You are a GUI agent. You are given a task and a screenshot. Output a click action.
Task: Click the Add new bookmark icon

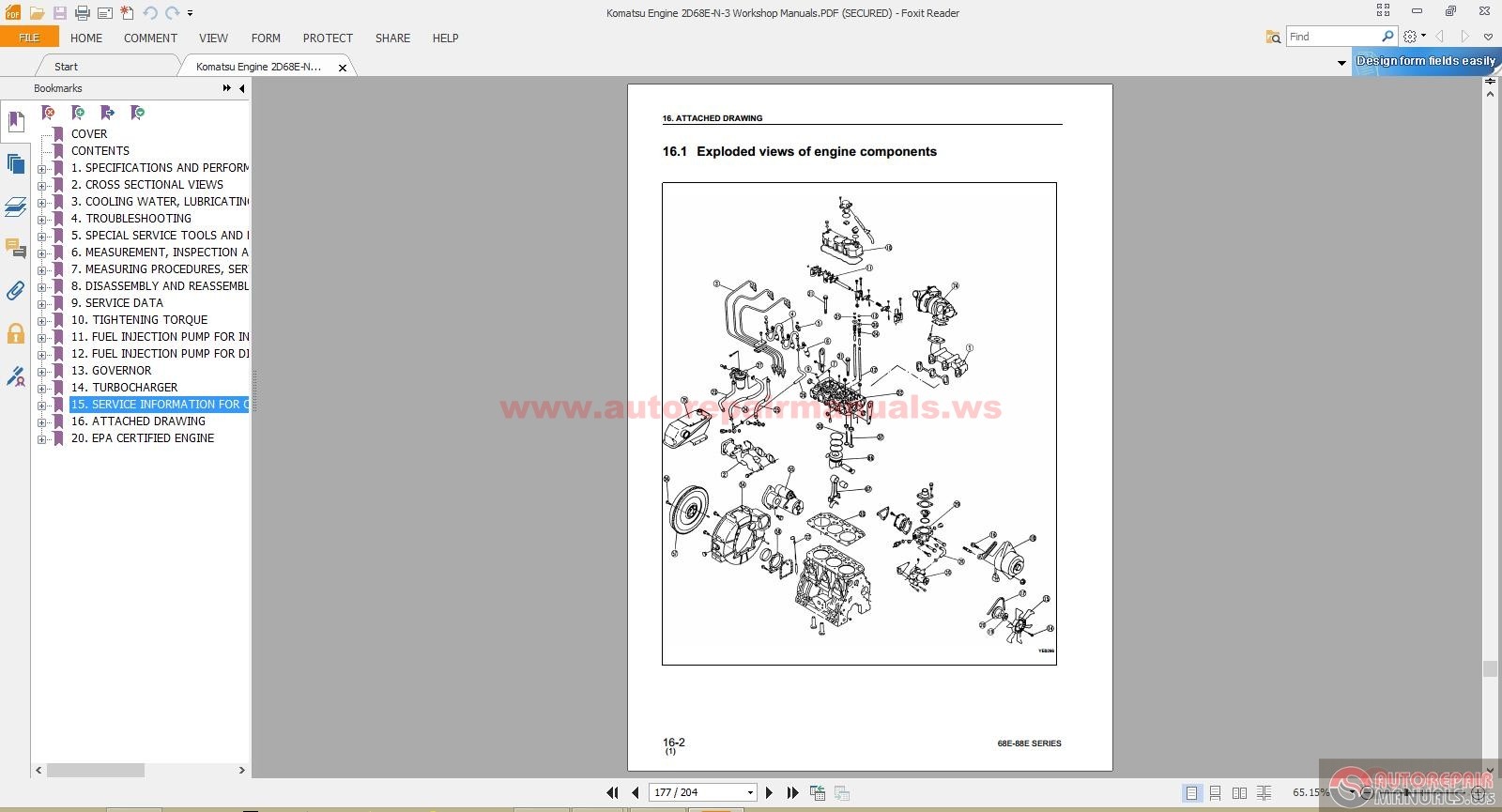click(x=78, y=113)
